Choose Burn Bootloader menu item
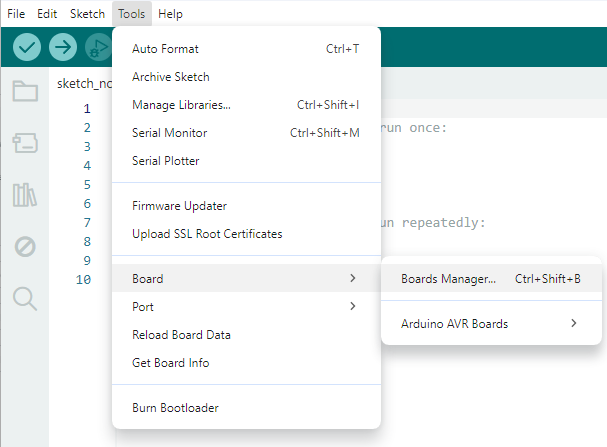607x447 pixels. click(x=175, y=408)
